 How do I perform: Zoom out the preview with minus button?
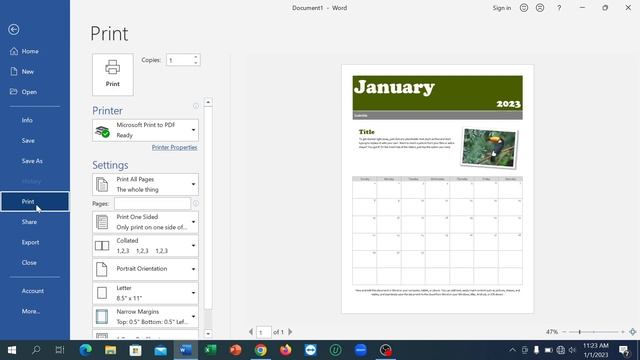pos(564,332)
